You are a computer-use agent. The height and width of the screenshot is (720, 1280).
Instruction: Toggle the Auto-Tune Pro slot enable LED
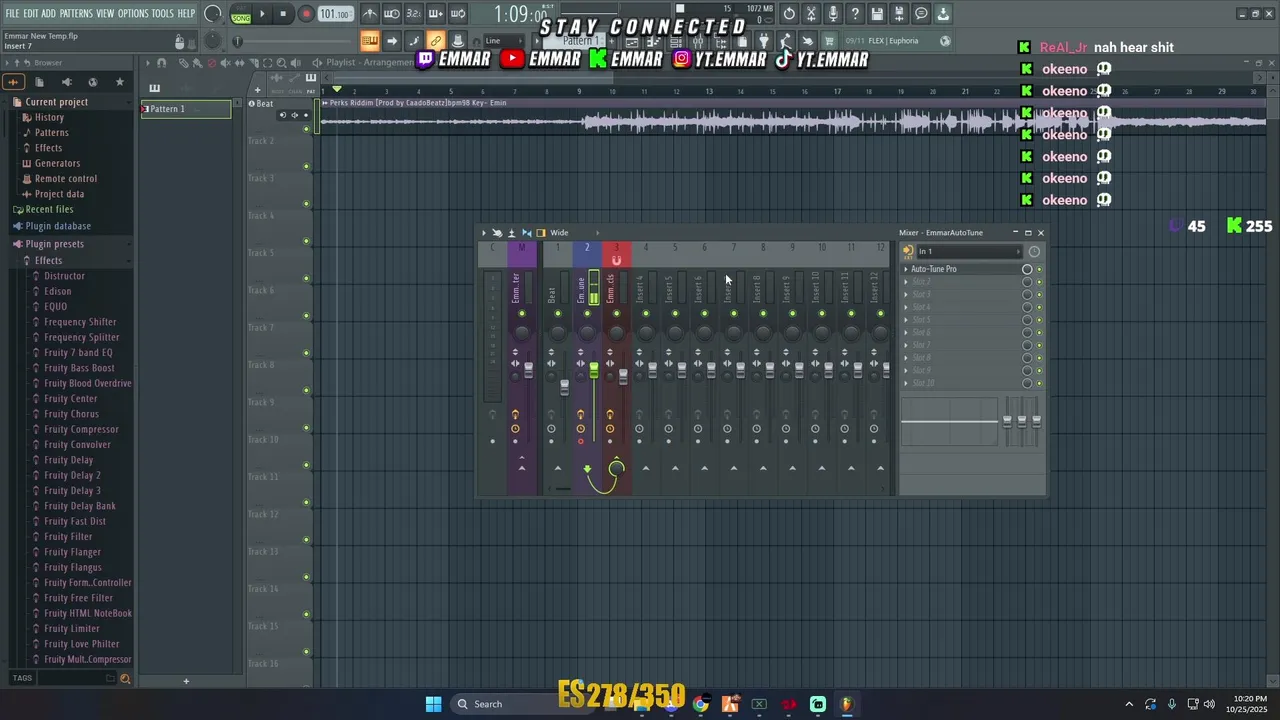tap(1039, 270)
